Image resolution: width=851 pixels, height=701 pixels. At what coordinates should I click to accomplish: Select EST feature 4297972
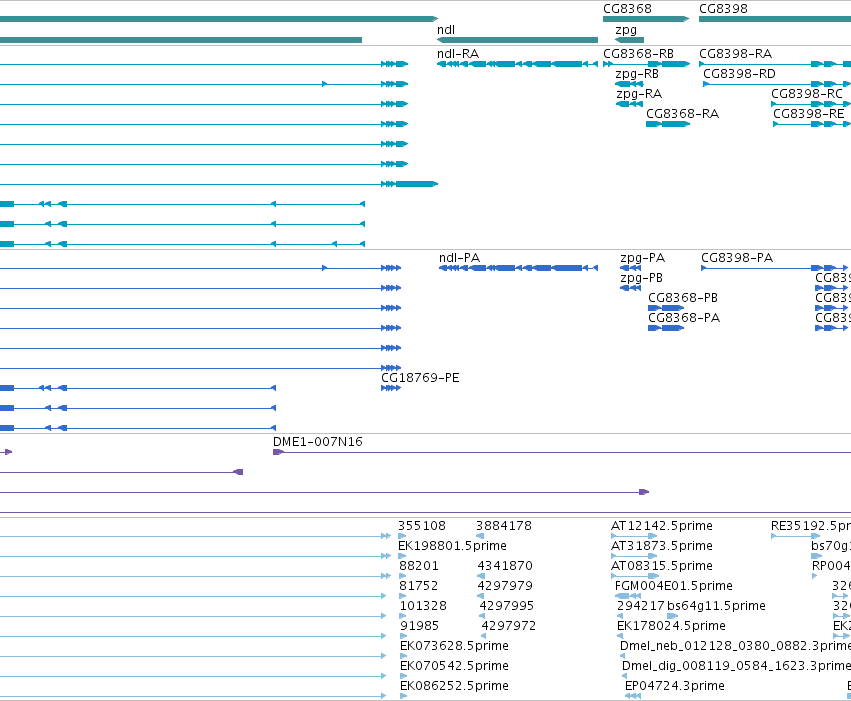(x=509, y=626)
